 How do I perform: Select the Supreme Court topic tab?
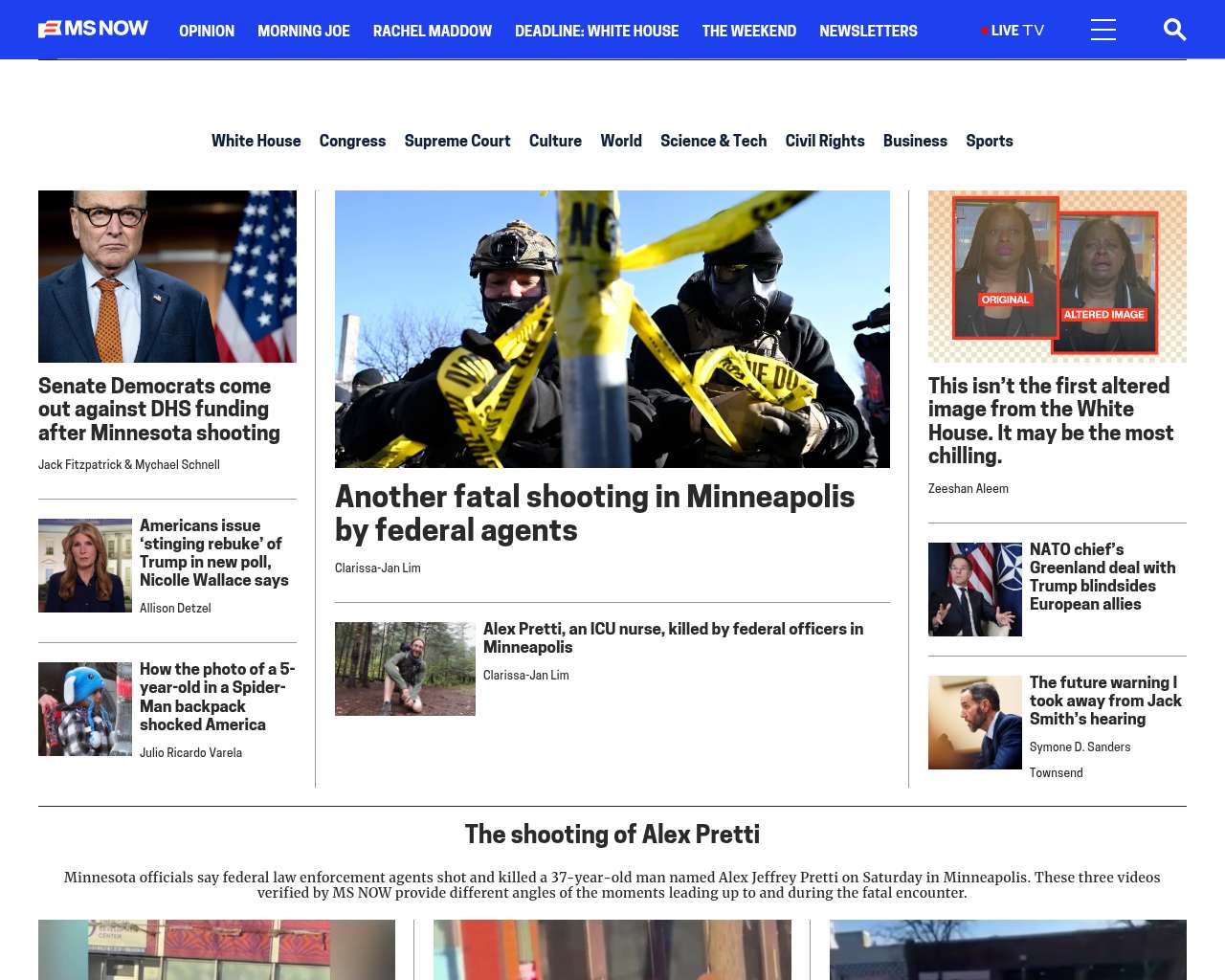[457, 141]
